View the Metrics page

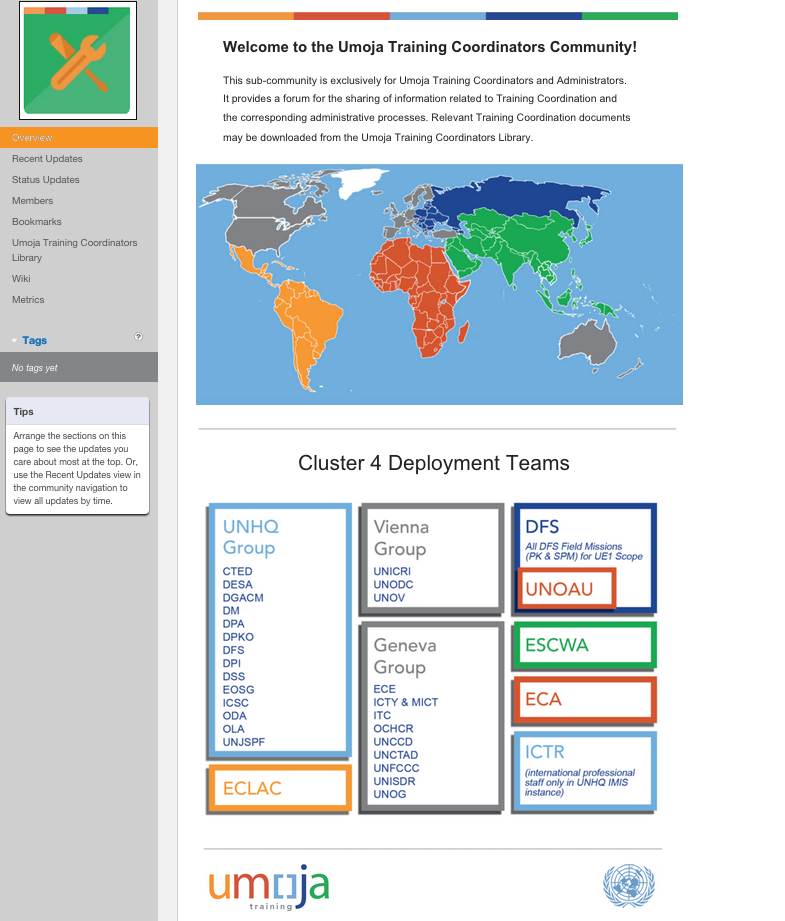coord(28,300)
